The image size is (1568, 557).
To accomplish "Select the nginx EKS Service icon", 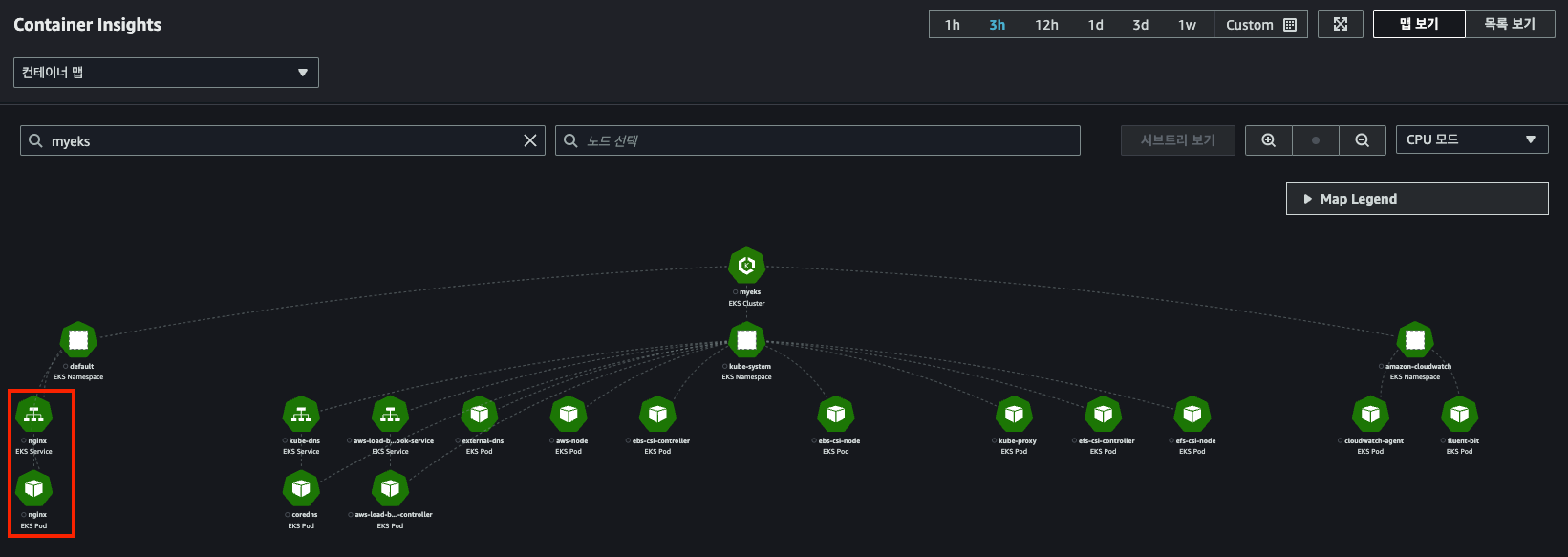I will coord(34,415).
